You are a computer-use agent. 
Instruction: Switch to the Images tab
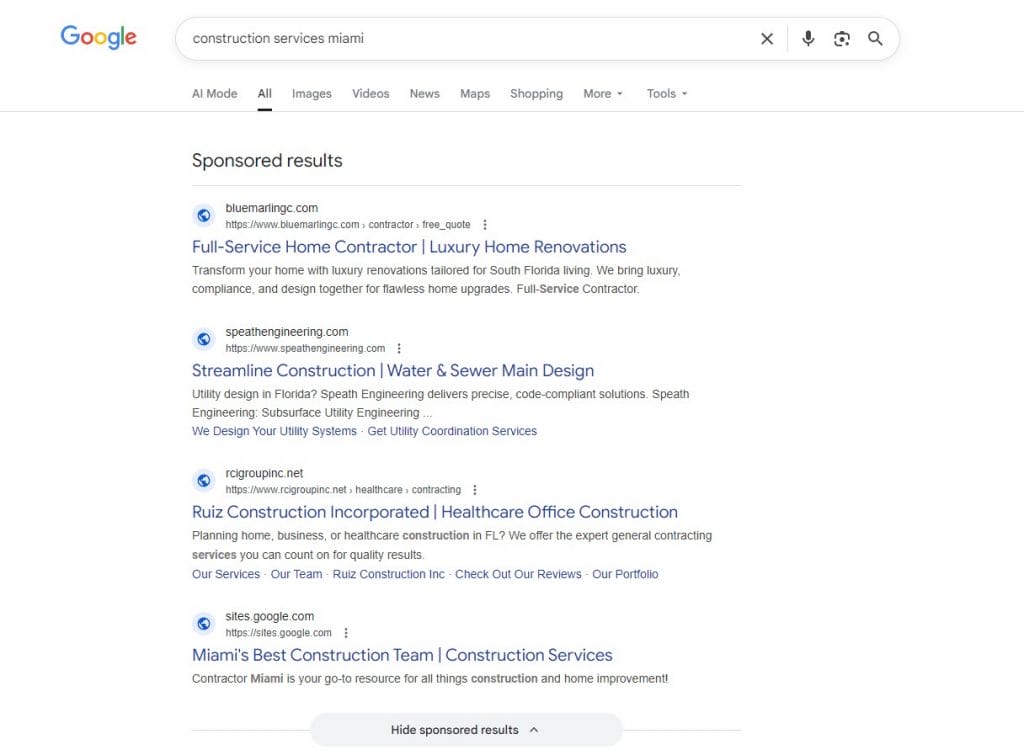click(311, 93)
